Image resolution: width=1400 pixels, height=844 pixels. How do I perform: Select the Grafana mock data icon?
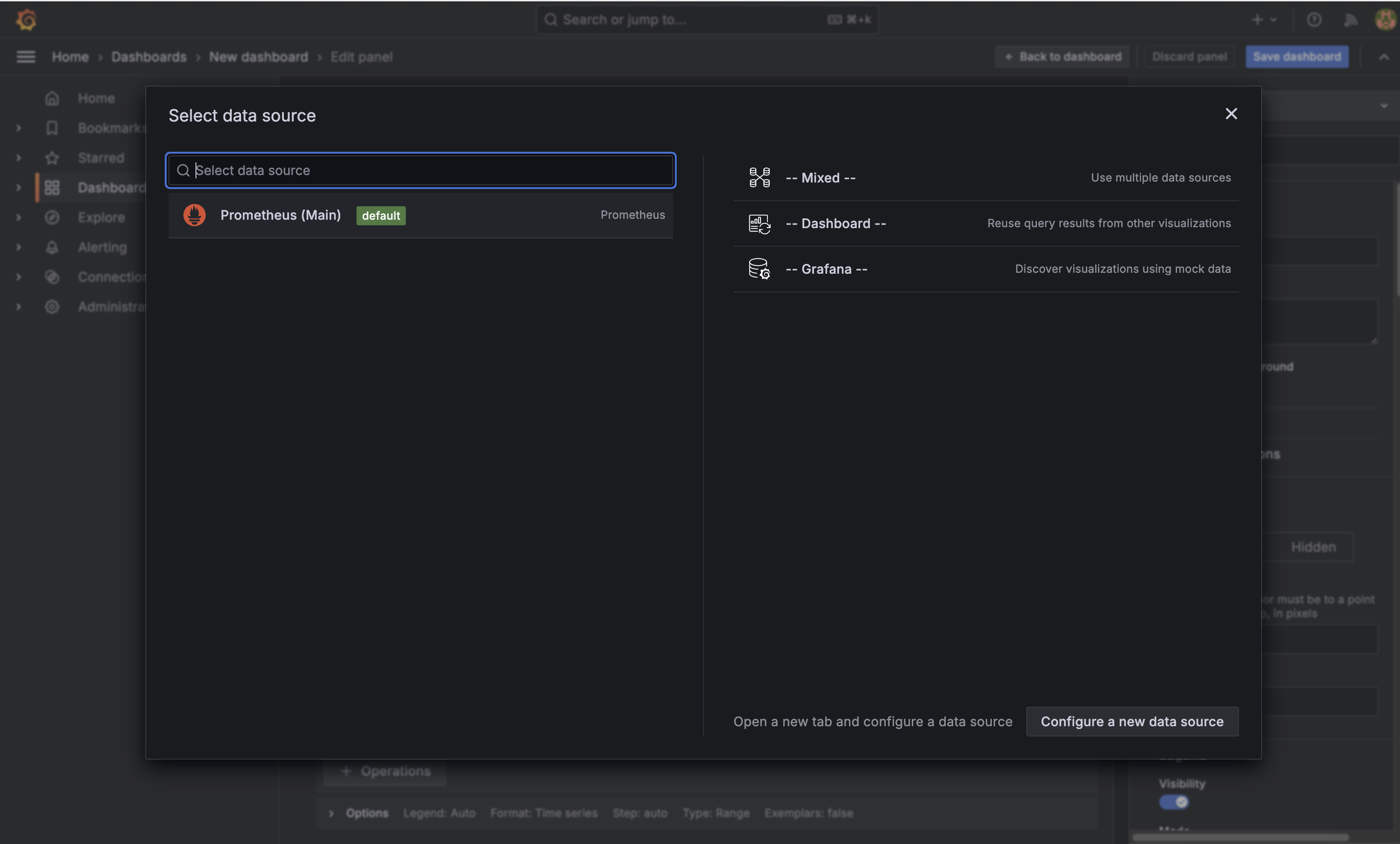[x=759, y=269]
